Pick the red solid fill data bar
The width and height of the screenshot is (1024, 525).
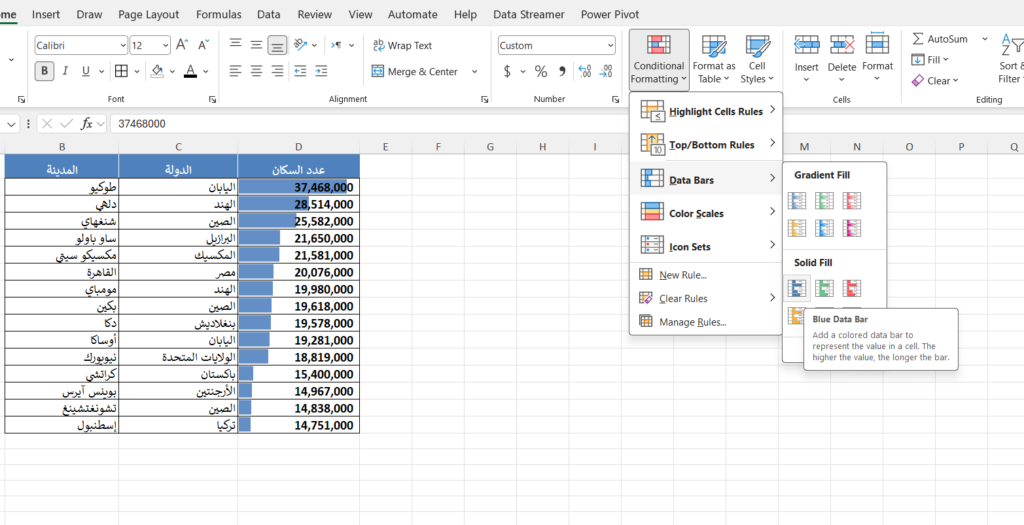point(852,288)
